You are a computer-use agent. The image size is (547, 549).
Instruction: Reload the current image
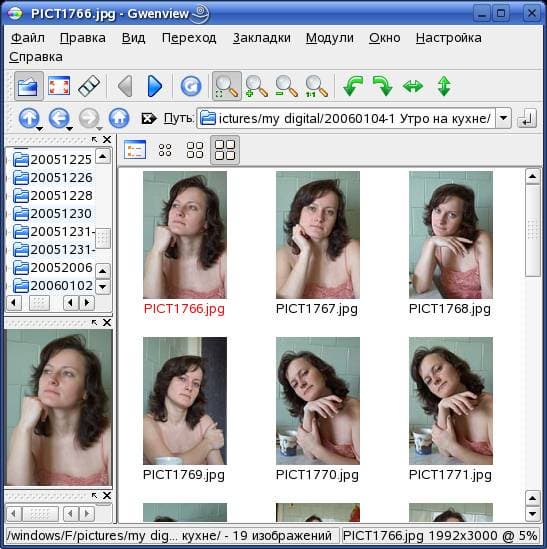pos(191,86)
